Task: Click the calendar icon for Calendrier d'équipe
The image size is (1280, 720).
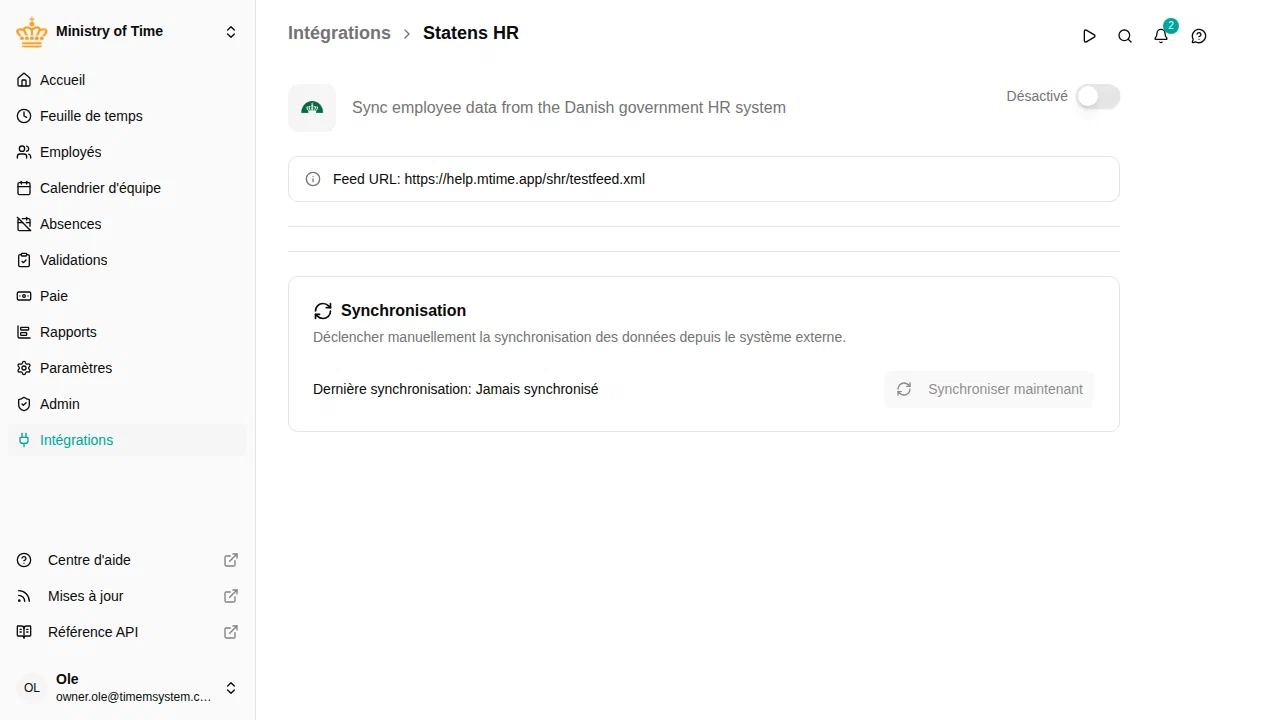Action: click(x=24, y=188)
